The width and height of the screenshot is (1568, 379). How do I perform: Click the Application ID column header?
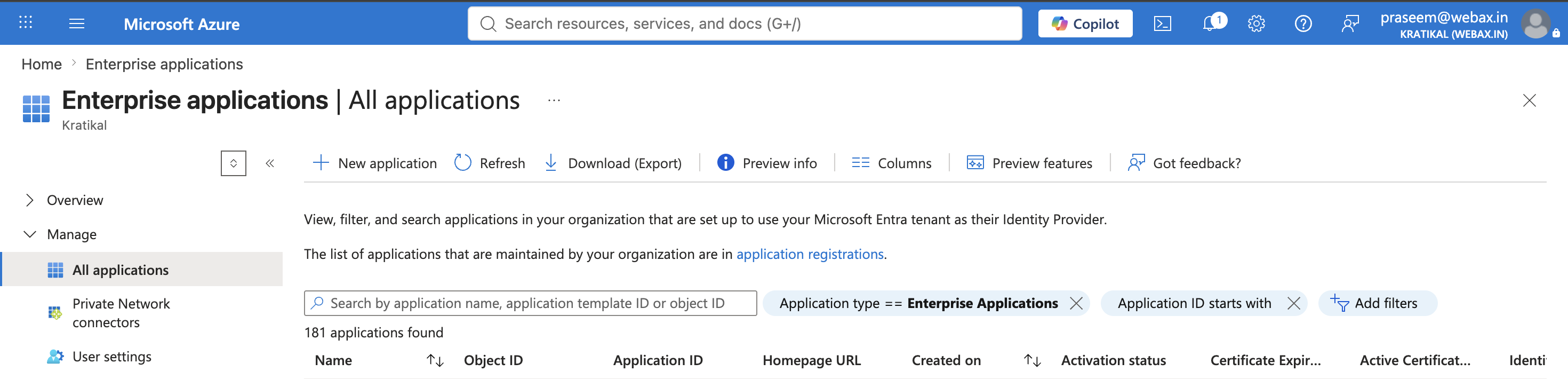(x=658, y=360)
